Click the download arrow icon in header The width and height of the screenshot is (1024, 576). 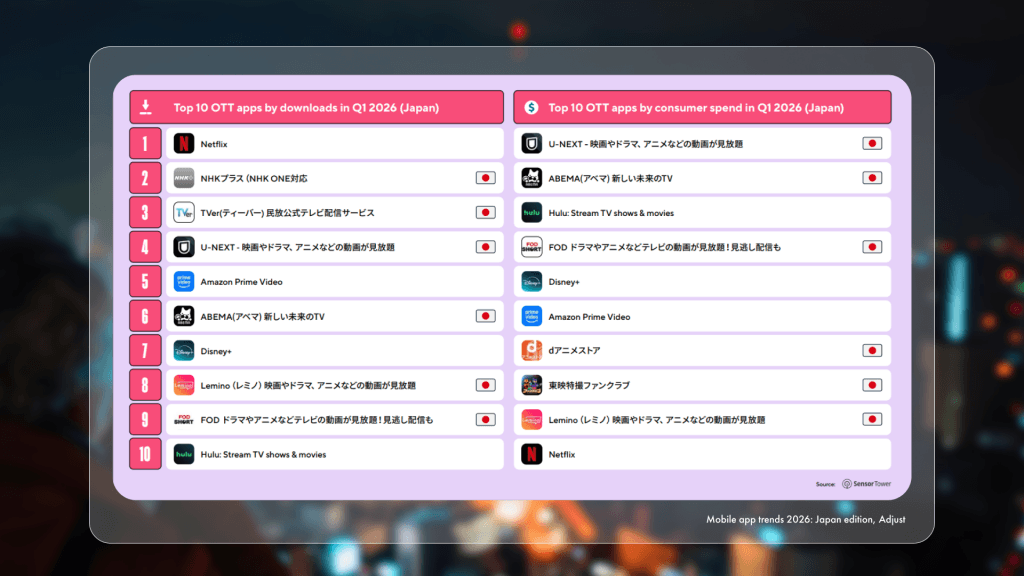tap(146, 107)
